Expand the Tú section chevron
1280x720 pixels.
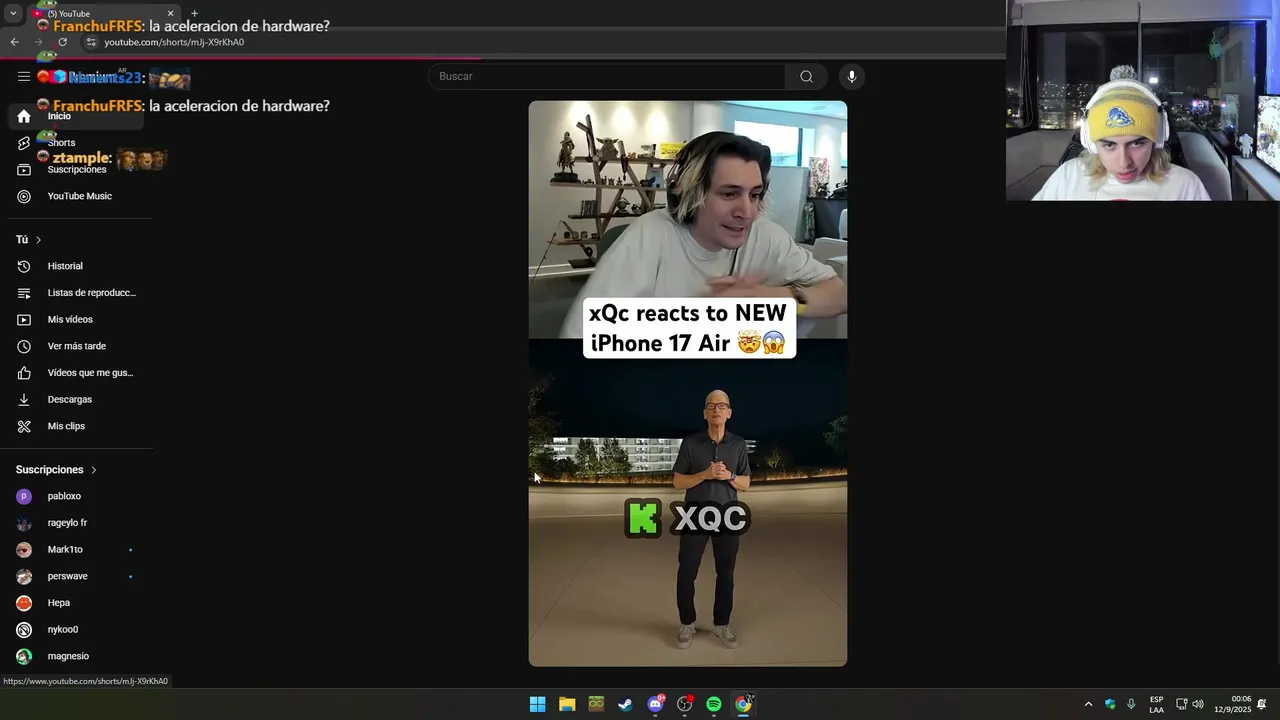click(38, 240)
